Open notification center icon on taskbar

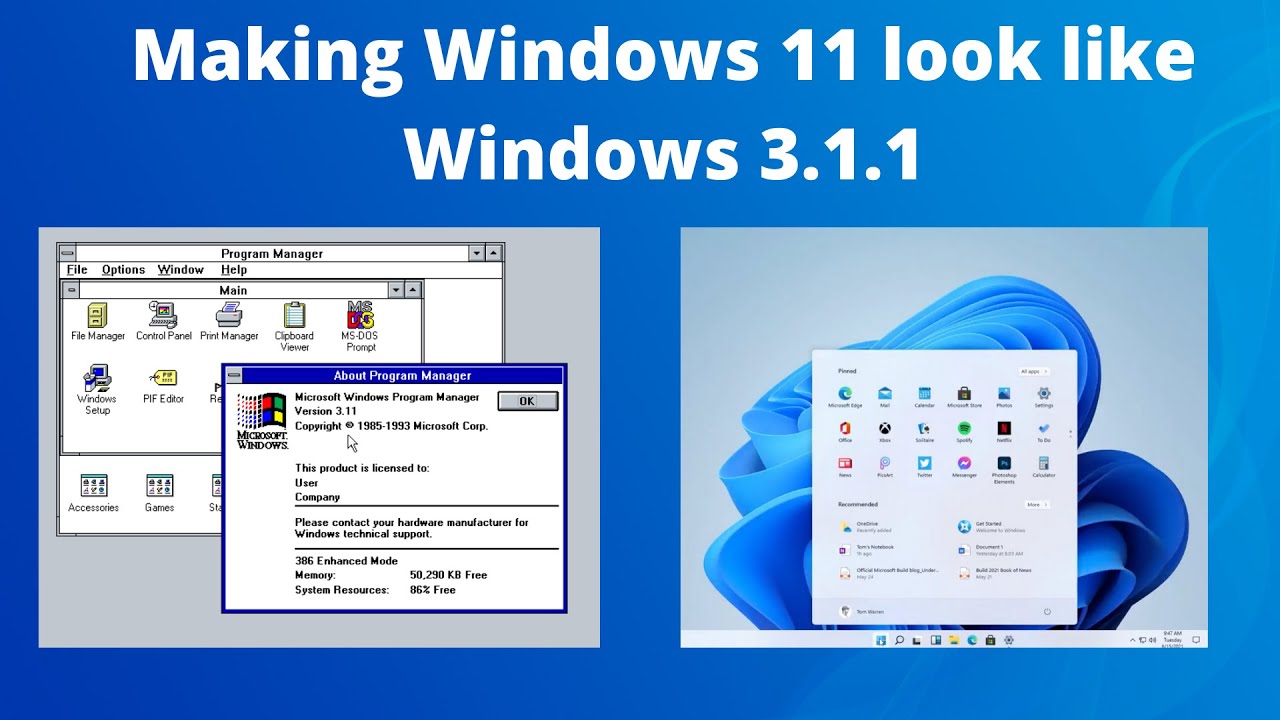point(1196,640)
